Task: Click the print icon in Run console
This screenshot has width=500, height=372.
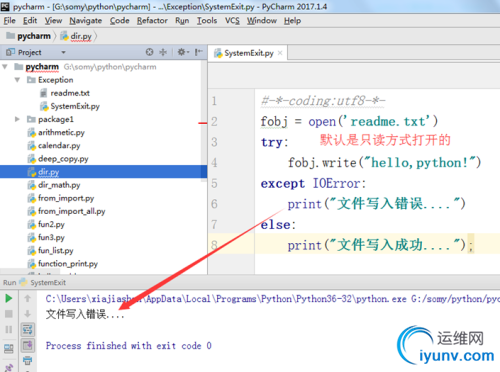Action: 27,360
